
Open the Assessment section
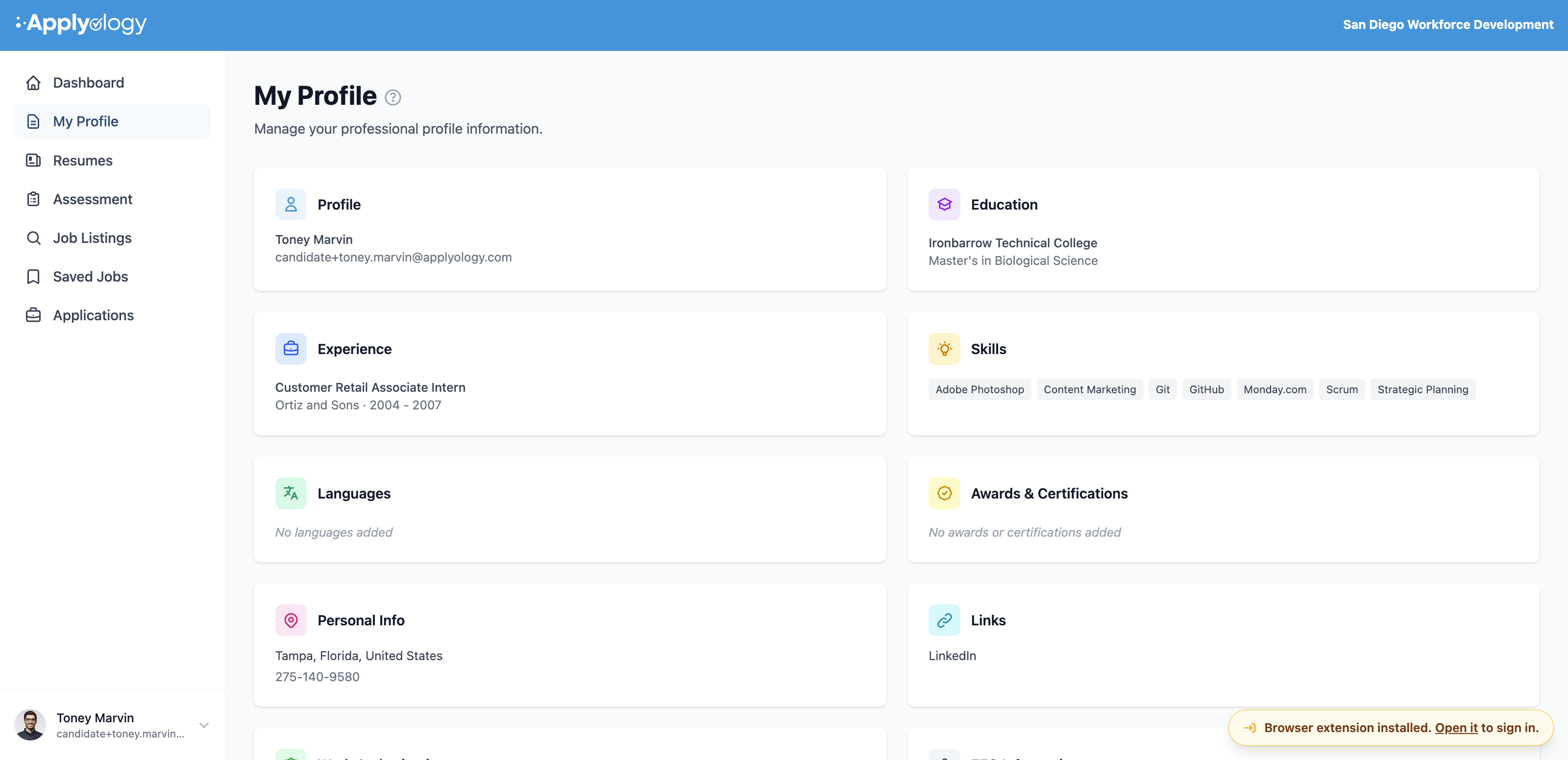tap(113, 199)
